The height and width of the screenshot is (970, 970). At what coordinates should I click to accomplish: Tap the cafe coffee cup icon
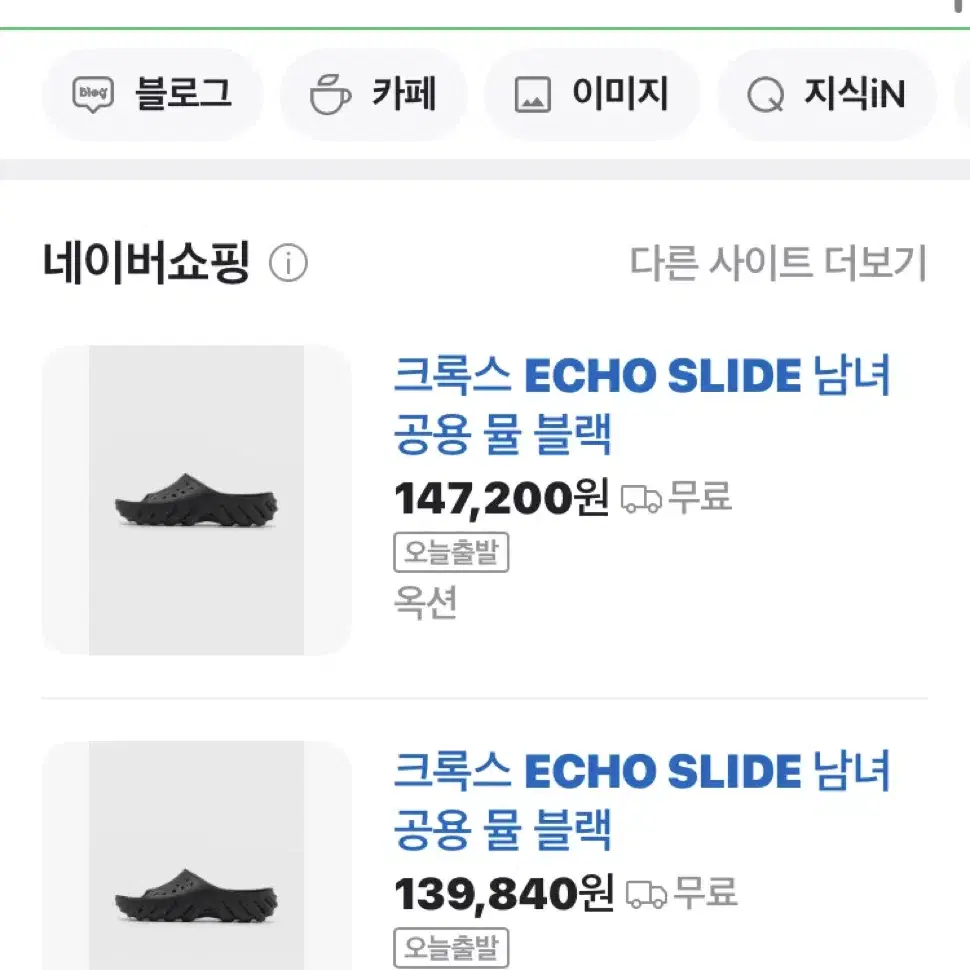[330, 94]
